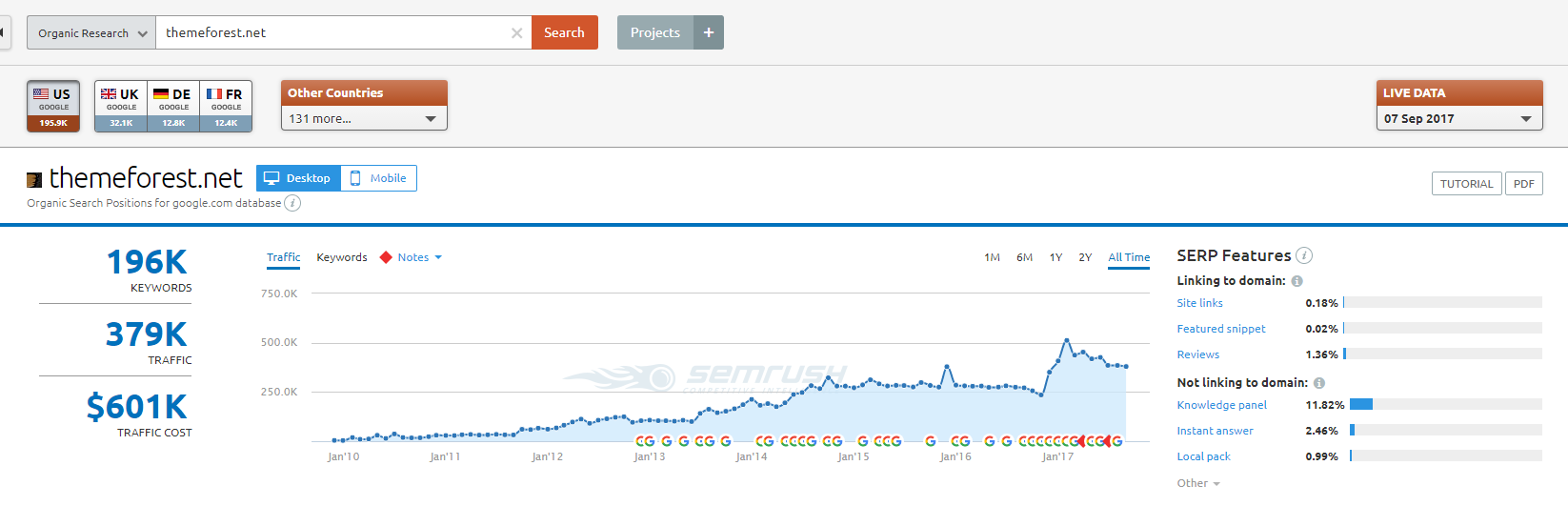Open the Keywords chart tab
Screen dimensions: 1568x506
tap(342, 257)
